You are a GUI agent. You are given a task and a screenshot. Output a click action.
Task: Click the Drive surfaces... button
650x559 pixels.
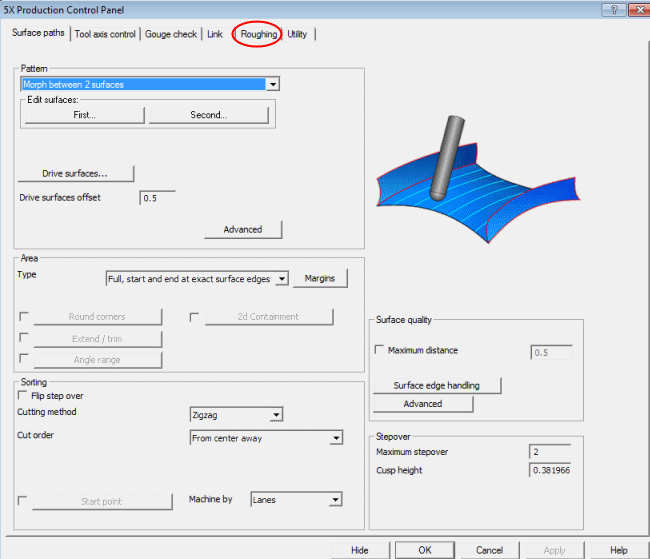(x=75, y=174)
